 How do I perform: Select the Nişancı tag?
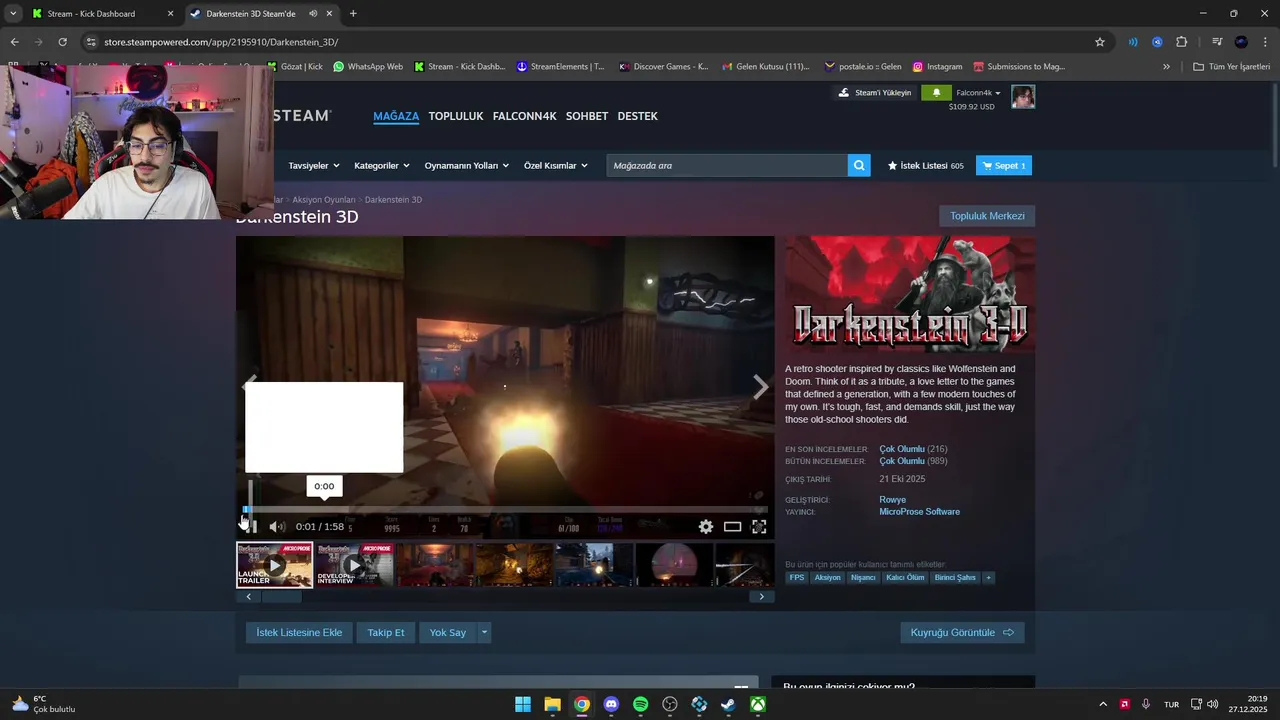coord(862,578)
